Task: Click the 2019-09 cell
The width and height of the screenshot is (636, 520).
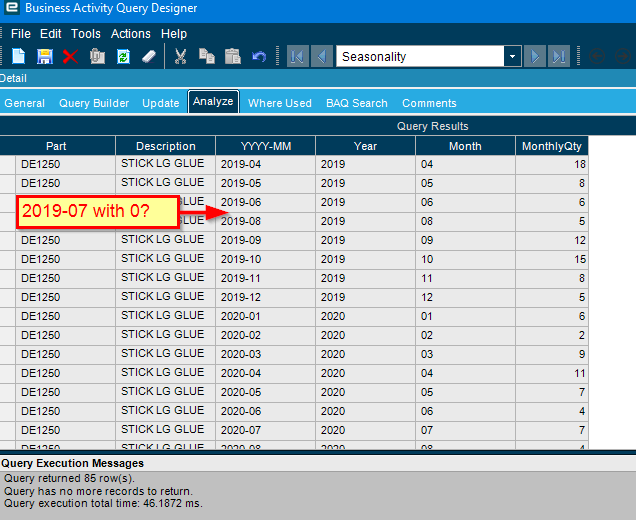Action: point(266,240)
